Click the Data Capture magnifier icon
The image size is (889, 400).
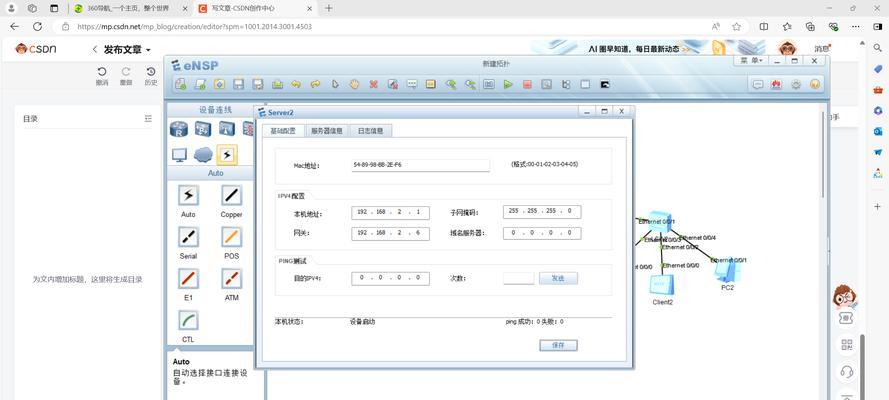[x=547, y=84]
